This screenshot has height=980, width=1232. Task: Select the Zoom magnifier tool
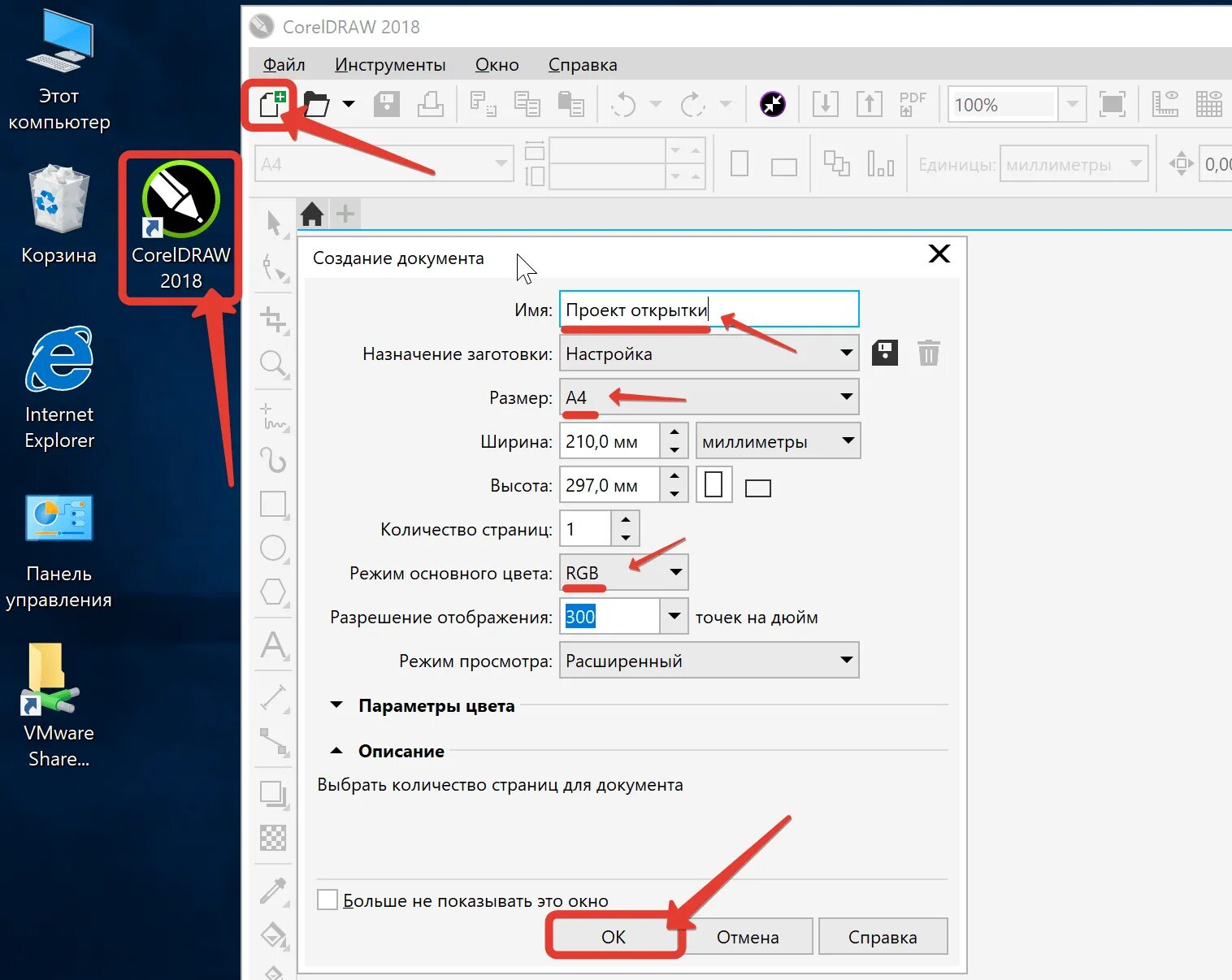click(x=274, y=364)
